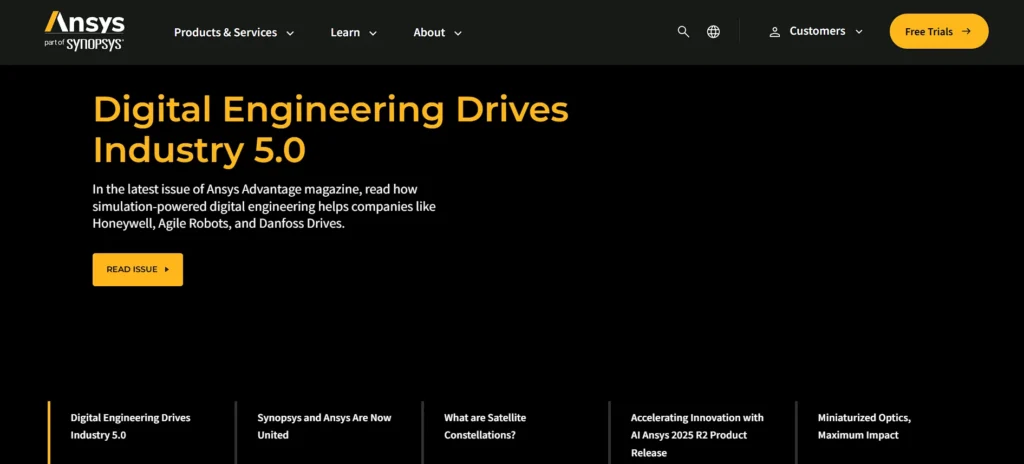Click the globe language selector icon

click(713, 32)
